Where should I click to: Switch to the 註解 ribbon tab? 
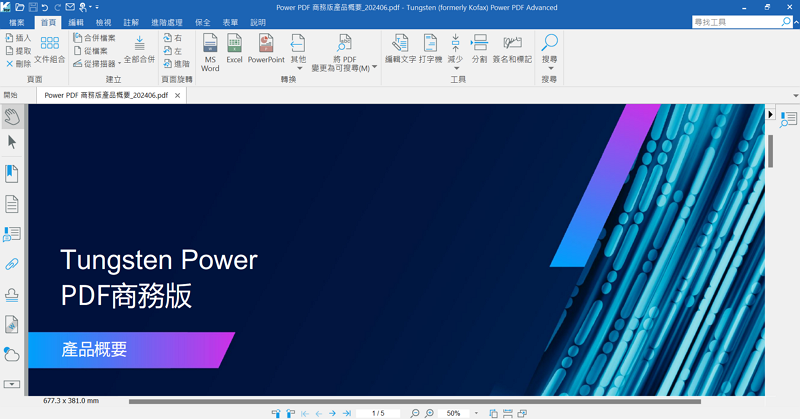(x=131, y=21)
